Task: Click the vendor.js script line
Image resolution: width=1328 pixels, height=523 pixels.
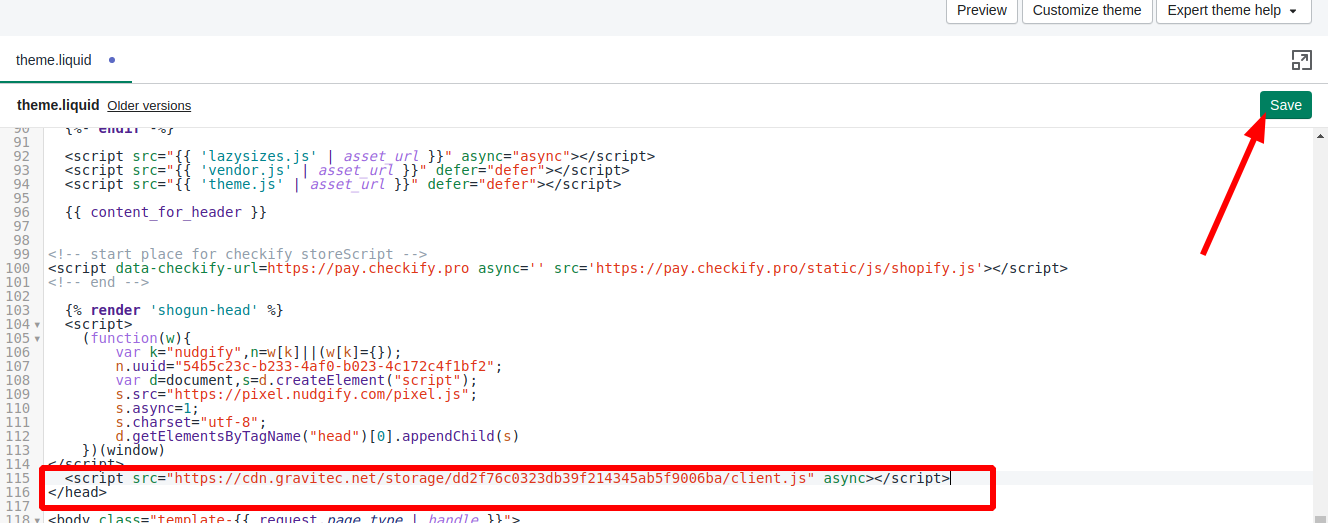Action: pyautogui.click(x=347, y=170)
